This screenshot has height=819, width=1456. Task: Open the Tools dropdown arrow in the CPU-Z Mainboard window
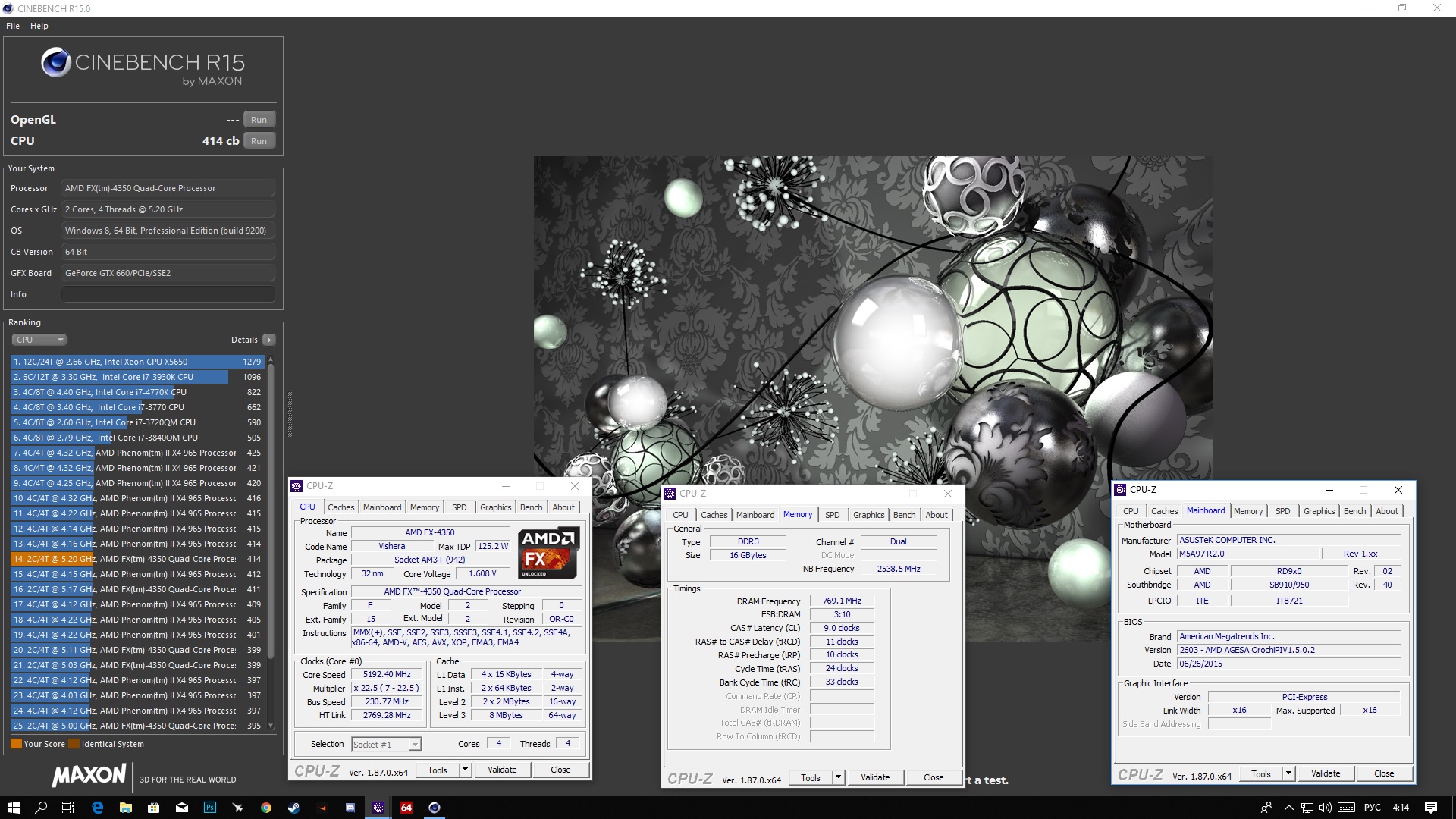1288,773
